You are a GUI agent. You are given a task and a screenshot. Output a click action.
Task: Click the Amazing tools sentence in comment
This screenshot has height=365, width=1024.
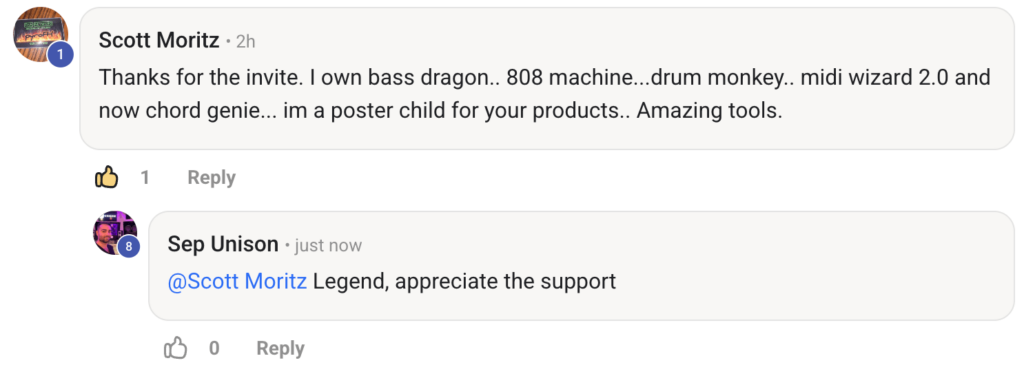709,110
